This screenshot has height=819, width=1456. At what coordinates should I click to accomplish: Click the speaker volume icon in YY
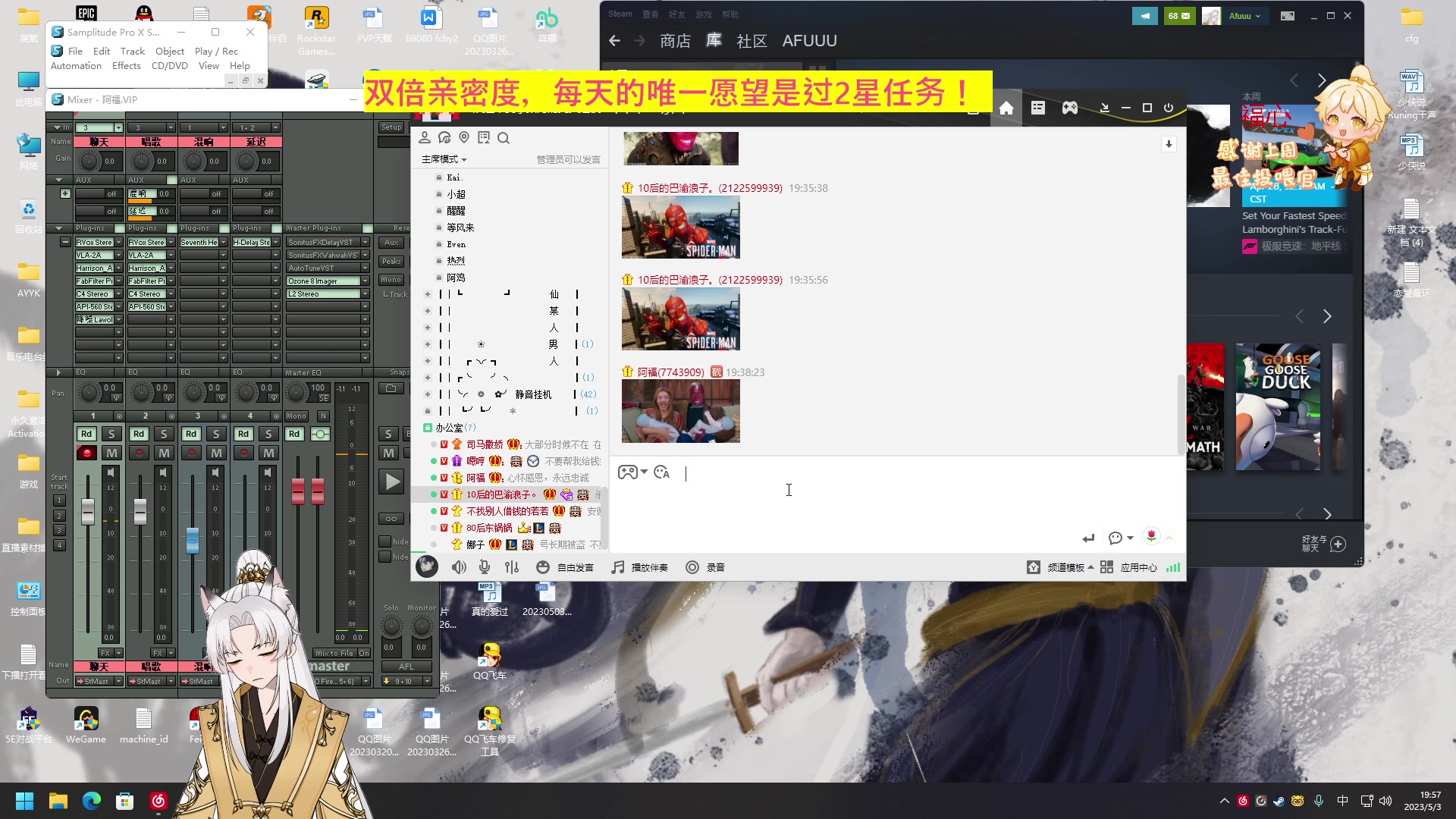pos(459,567)
